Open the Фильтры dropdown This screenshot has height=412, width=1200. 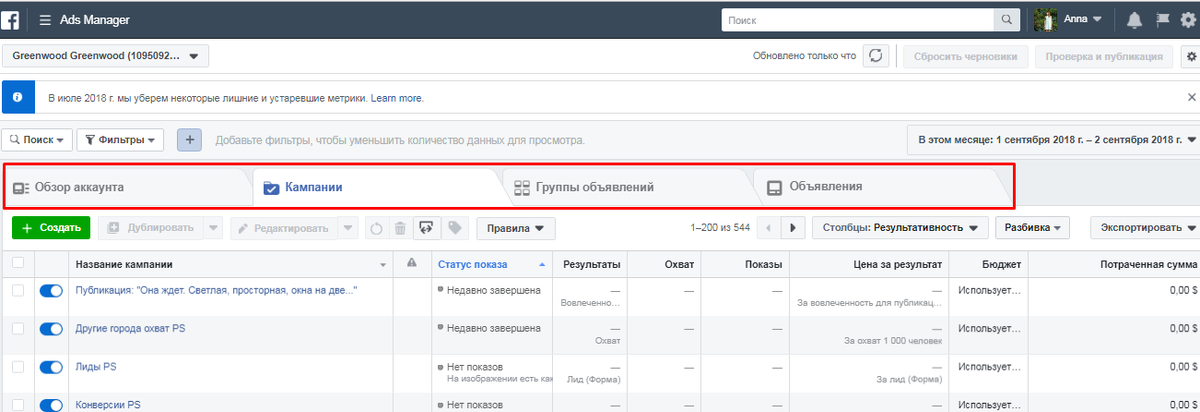(x=120, y=140)
